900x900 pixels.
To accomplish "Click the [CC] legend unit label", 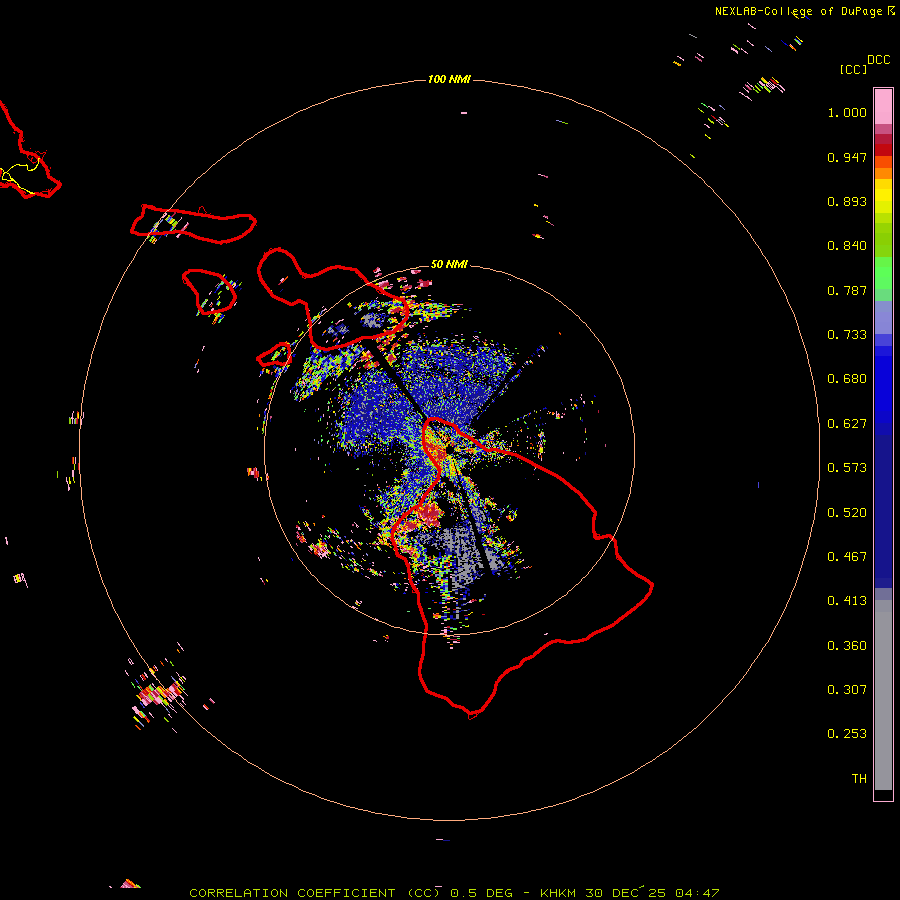I will (x=853, y=69).
